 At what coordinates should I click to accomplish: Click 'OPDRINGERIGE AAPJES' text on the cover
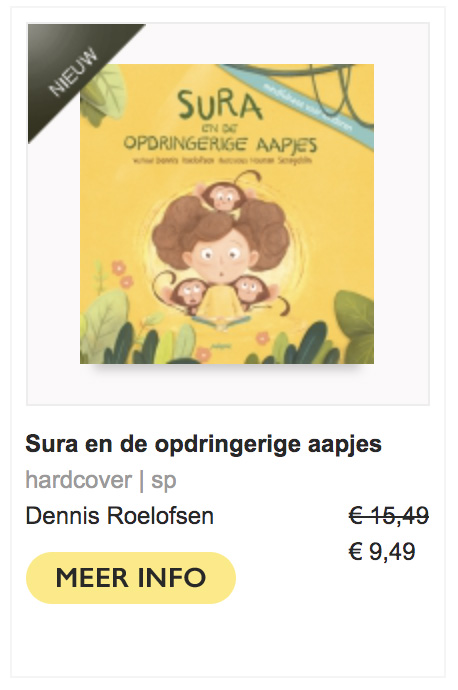(x=220, y=143)
